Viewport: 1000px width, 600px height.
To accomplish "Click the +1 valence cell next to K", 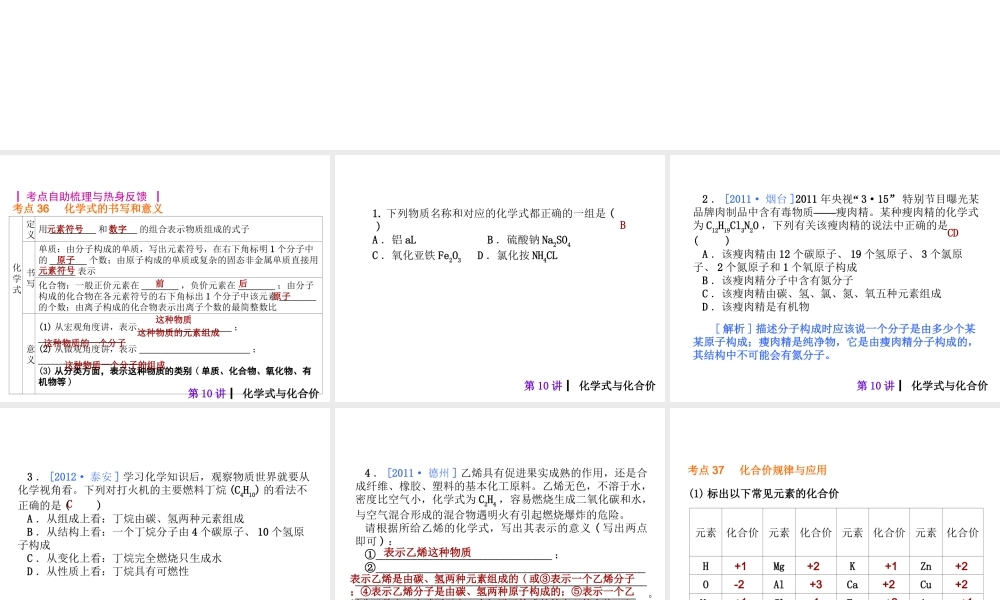I will 890,566.
